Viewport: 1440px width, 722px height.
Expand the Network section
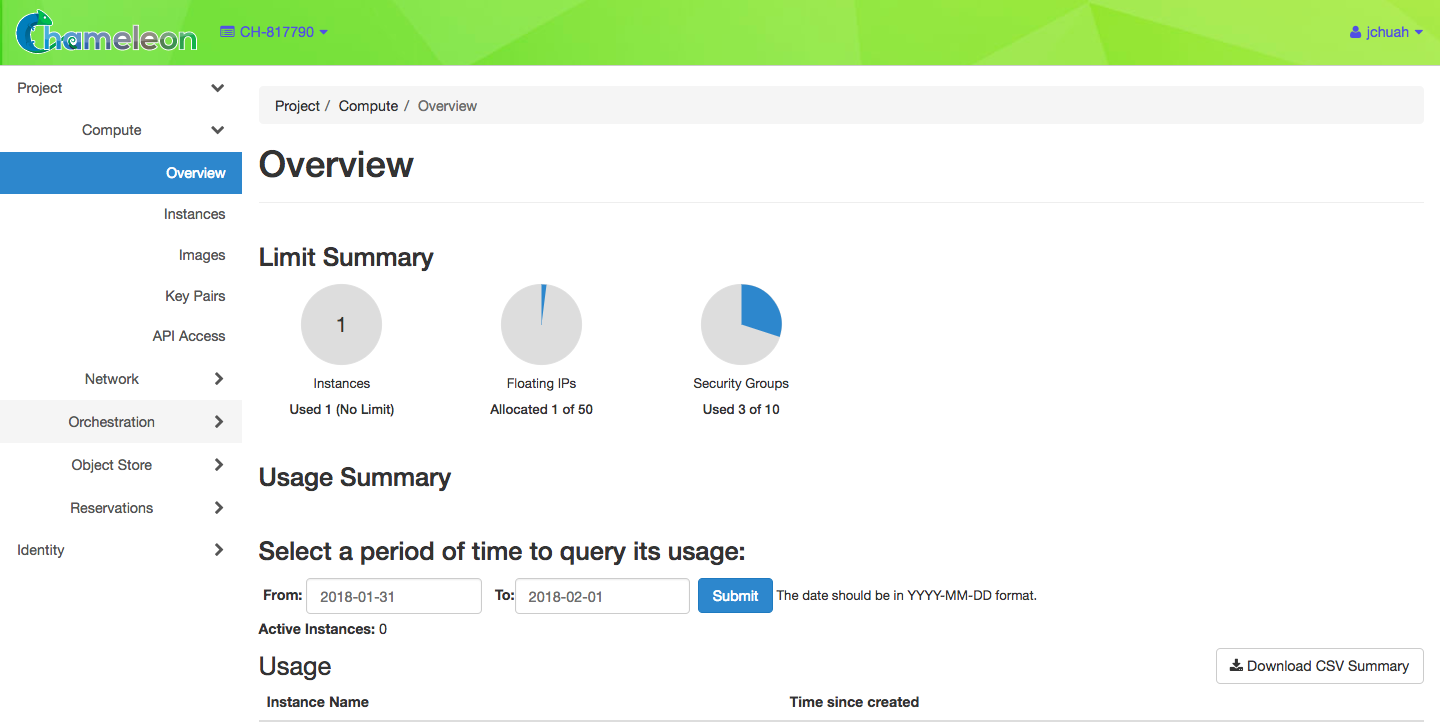tap(150, 379)
